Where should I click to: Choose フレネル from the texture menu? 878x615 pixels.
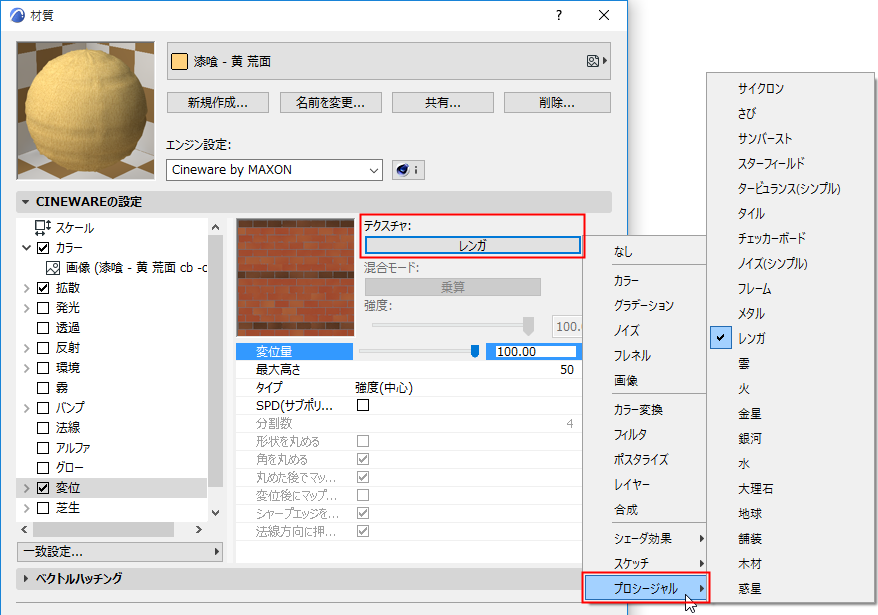pyautogui.click(x=645, y=355)
